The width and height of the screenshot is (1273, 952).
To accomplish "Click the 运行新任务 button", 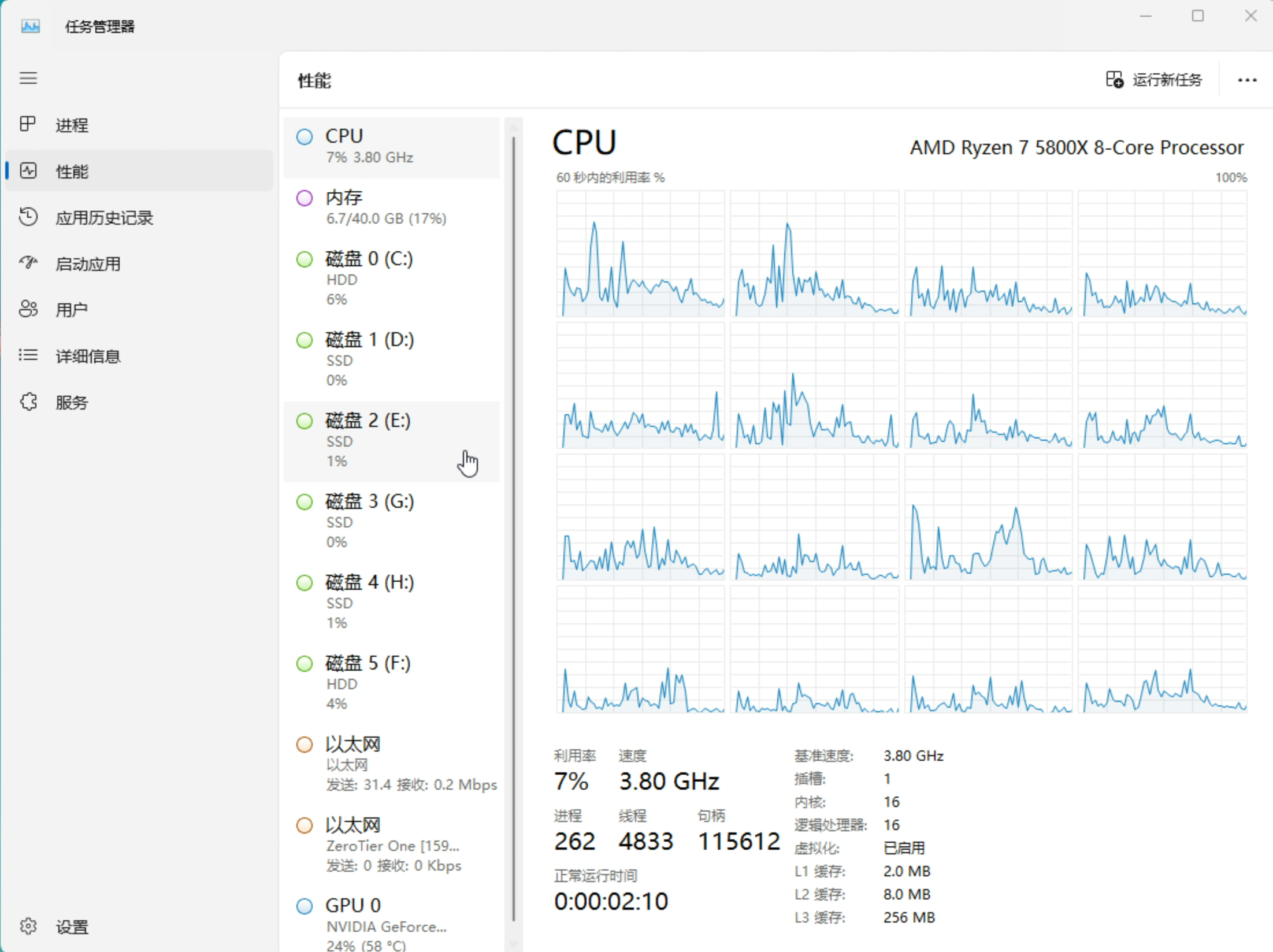I will [1154, 80].
